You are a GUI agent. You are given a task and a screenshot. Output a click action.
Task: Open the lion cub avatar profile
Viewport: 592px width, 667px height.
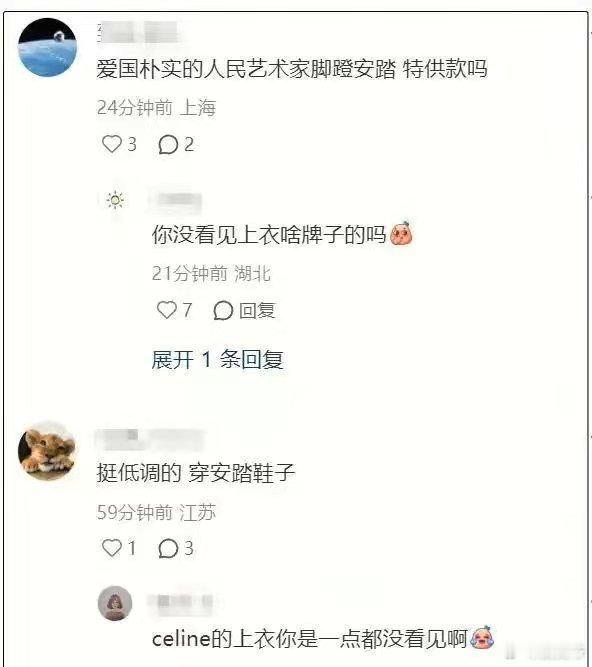click(x=48, y=451)
